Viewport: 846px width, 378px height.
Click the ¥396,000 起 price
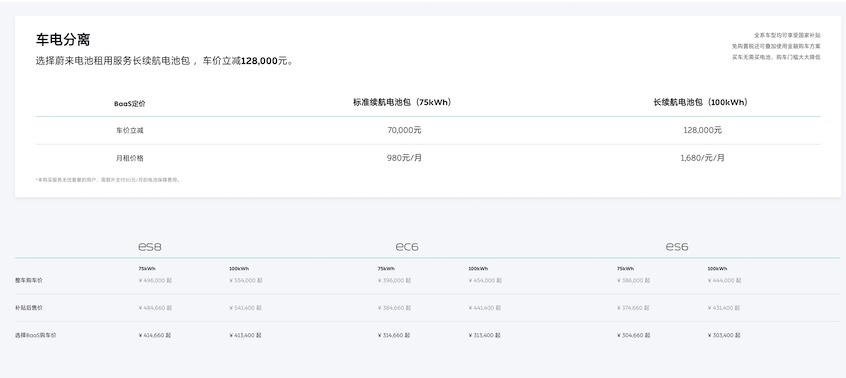coord(394,280)
